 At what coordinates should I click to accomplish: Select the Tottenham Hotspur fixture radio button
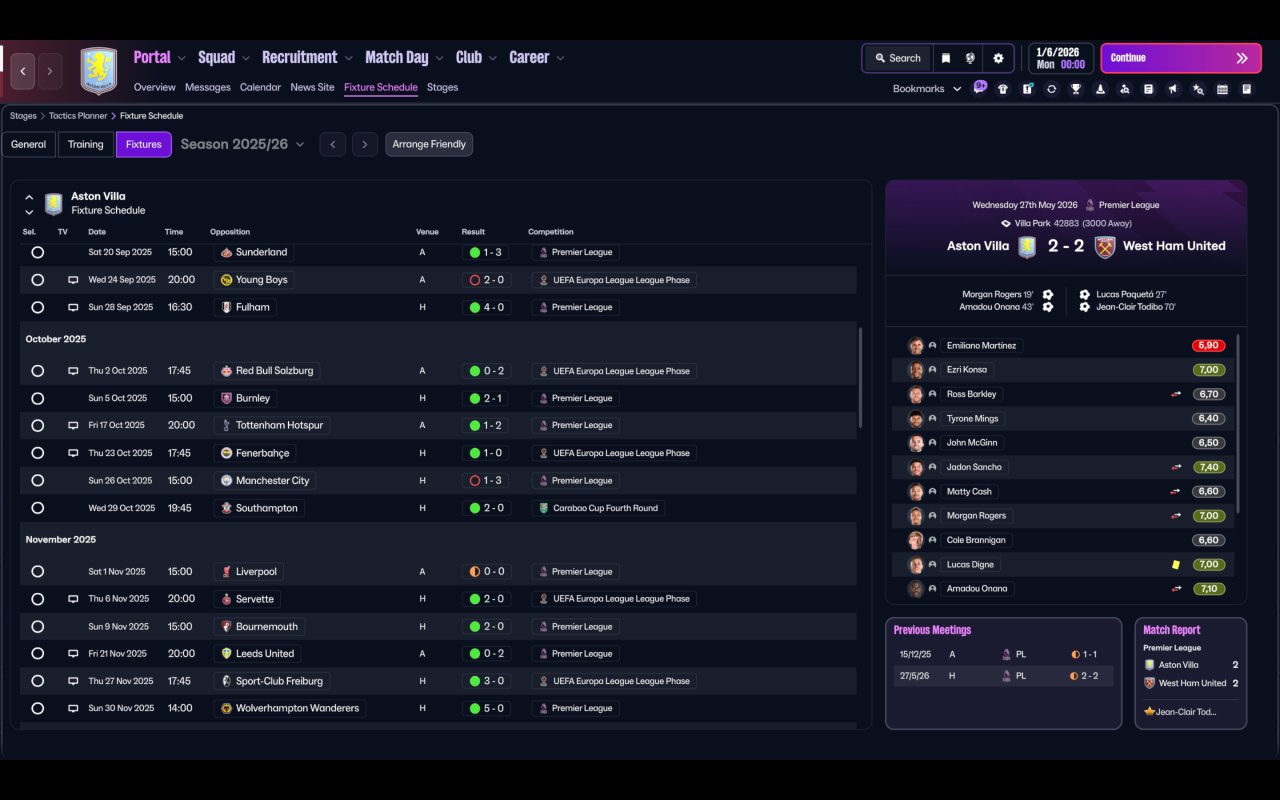point(37,426)
